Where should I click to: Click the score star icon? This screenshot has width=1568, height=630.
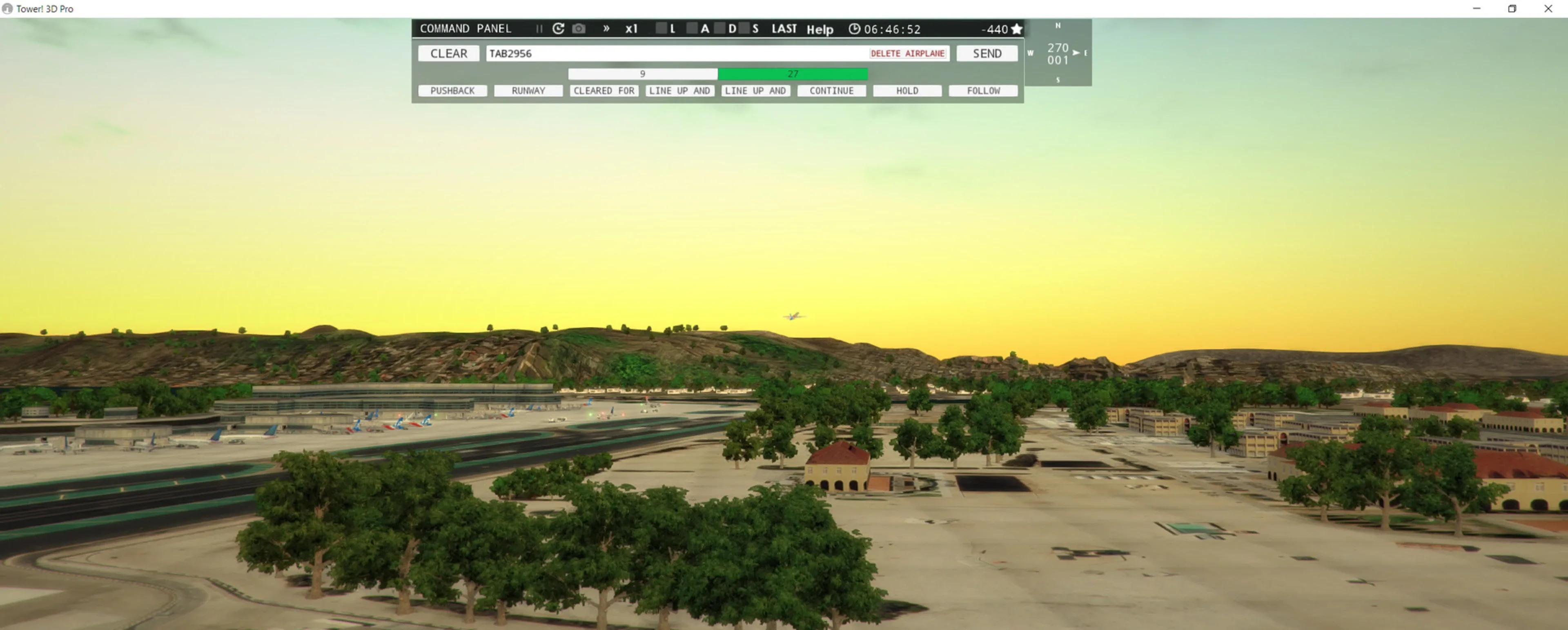pyautogui.click(x=1016, y=29)
